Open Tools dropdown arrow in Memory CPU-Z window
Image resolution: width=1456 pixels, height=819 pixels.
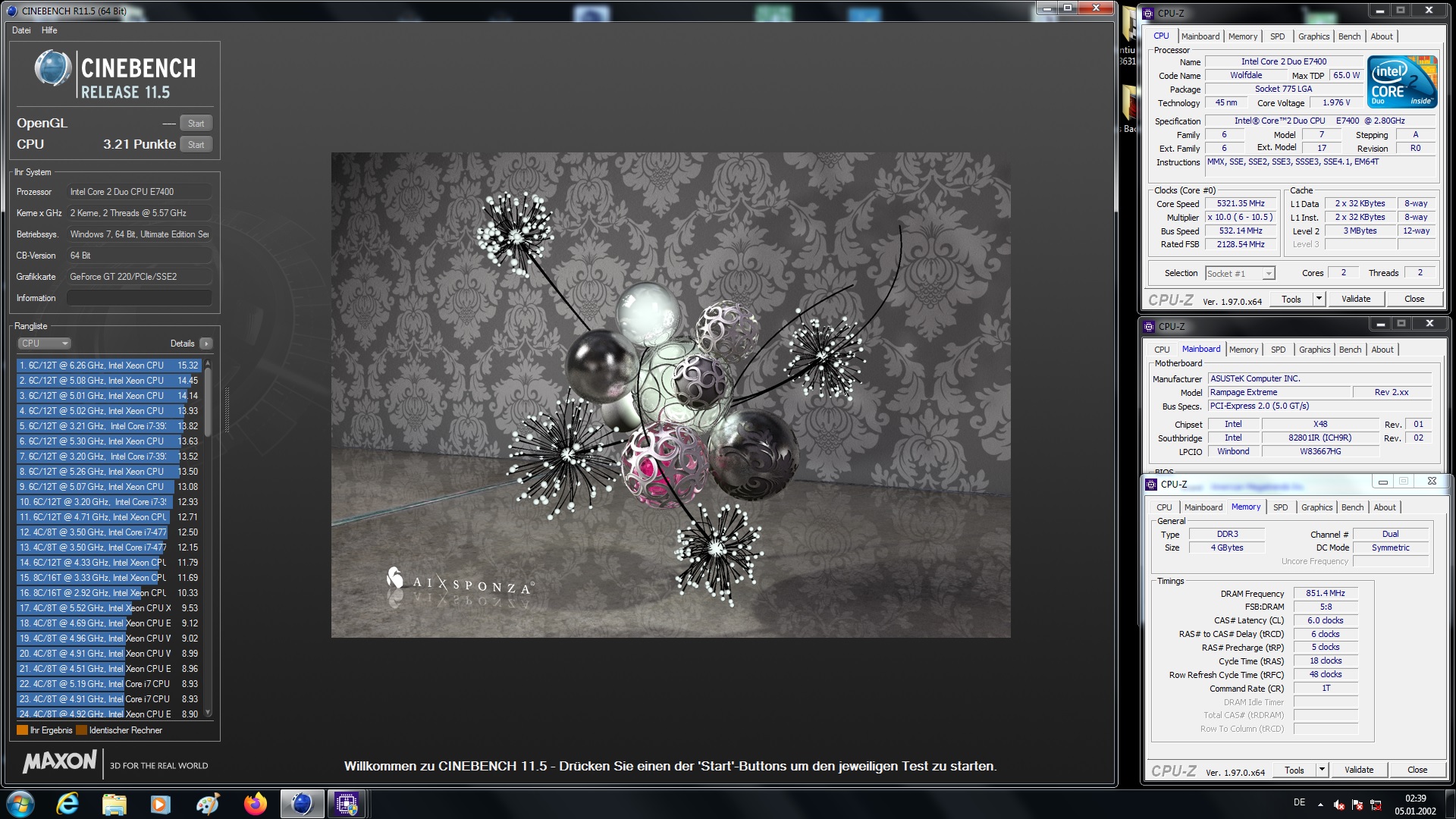point(1322,770)
